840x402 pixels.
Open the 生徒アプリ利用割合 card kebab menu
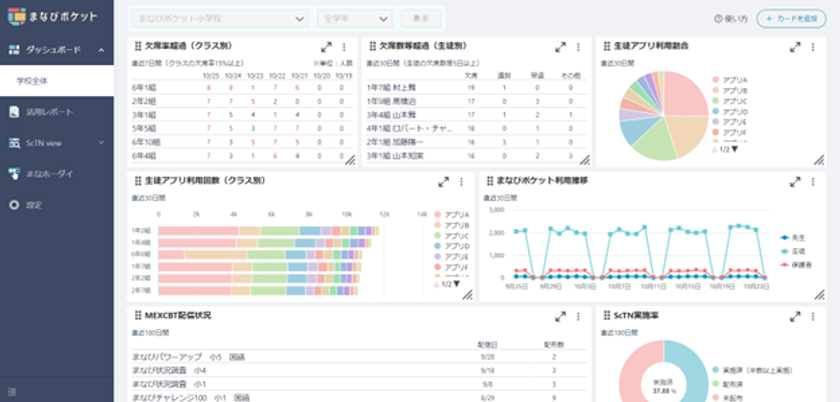point(813,47)
